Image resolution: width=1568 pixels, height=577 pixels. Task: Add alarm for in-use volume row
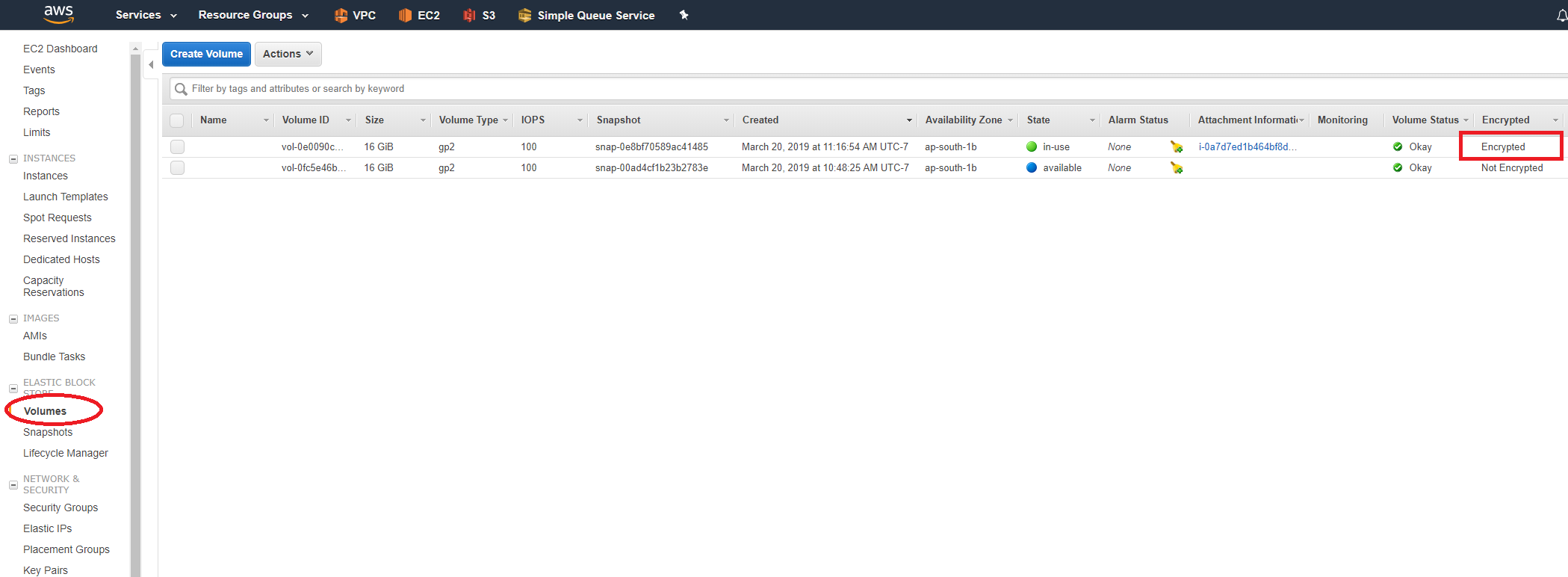[1177, 146]
